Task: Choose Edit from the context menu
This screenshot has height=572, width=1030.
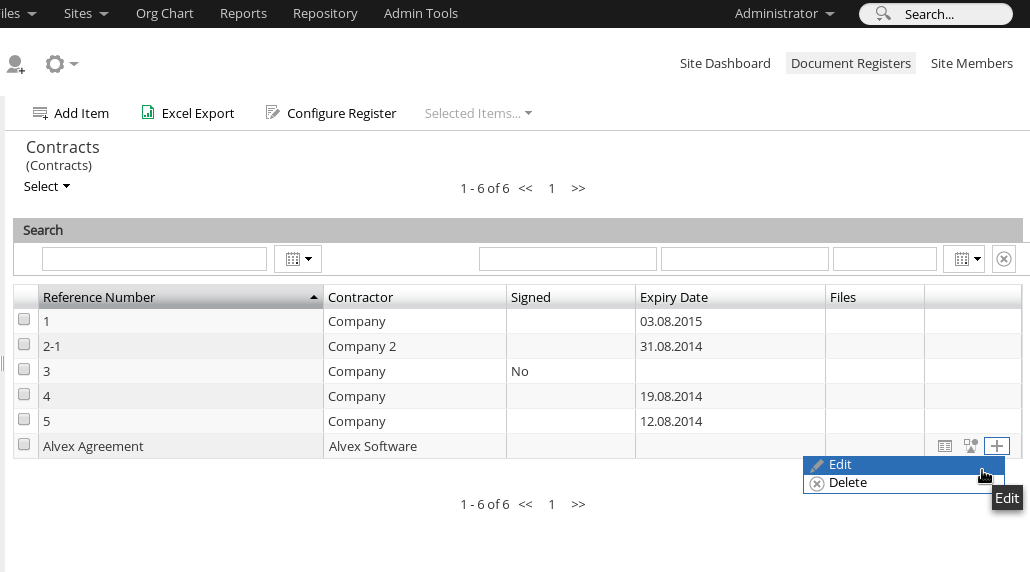Action: coord(840,465)
